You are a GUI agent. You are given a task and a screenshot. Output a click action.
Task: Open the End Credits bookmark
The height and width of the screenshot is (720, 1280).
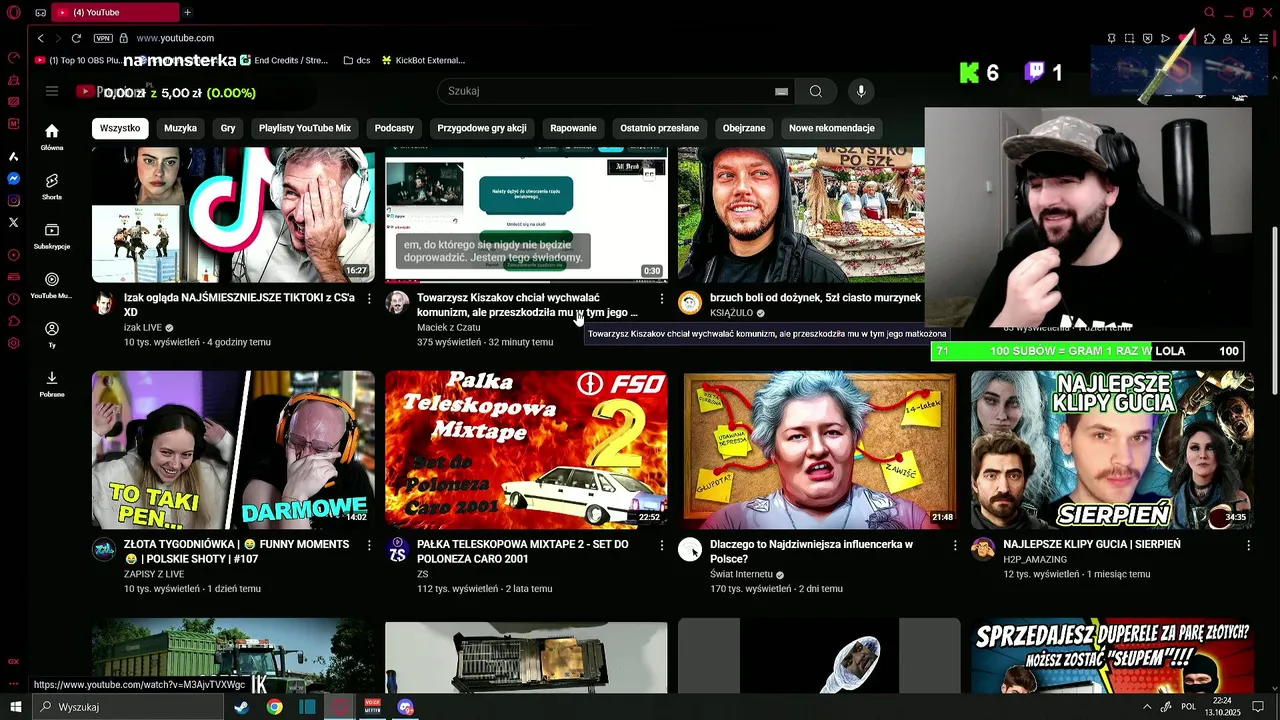point(284,60)
